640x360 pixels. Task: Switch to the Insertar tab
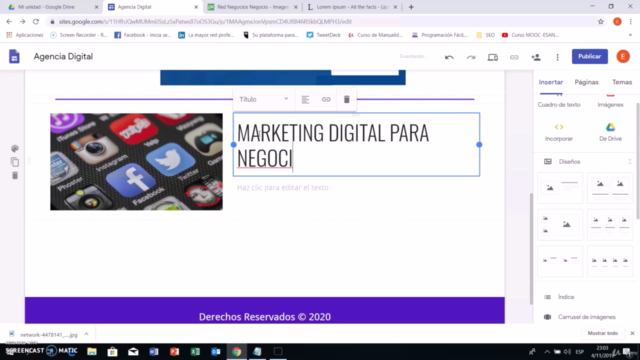551,82
